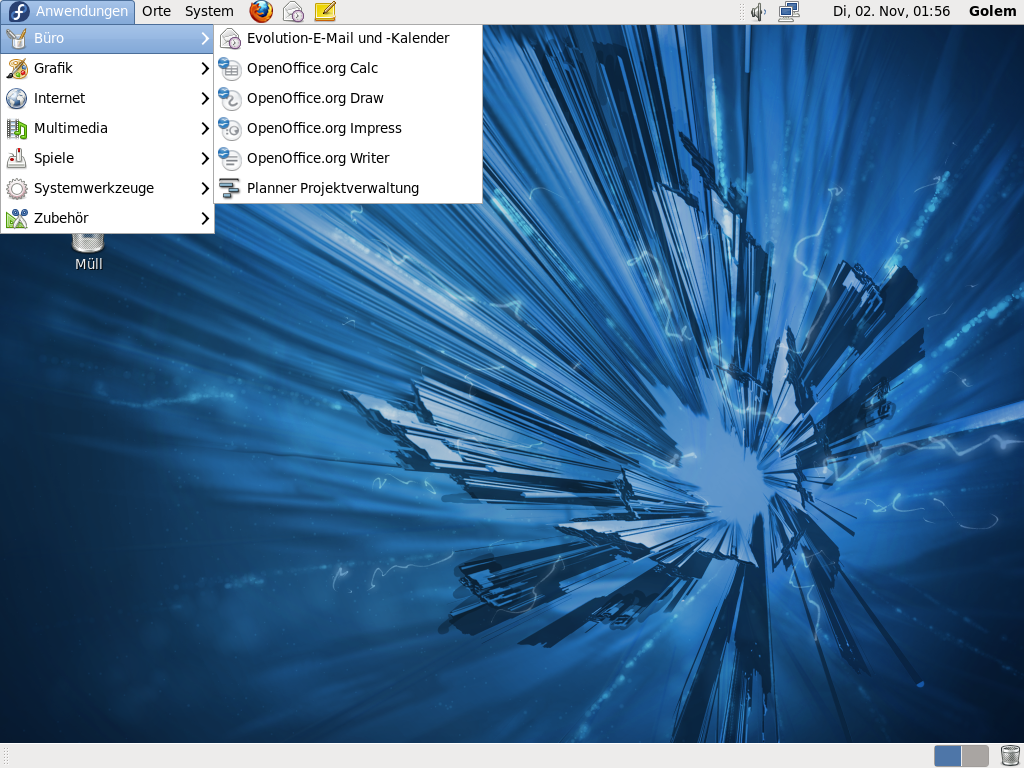This screenshot has width=1024, height=768.
Task: Click the Fedora logo menu icon
Action: (x=18, y=12)
